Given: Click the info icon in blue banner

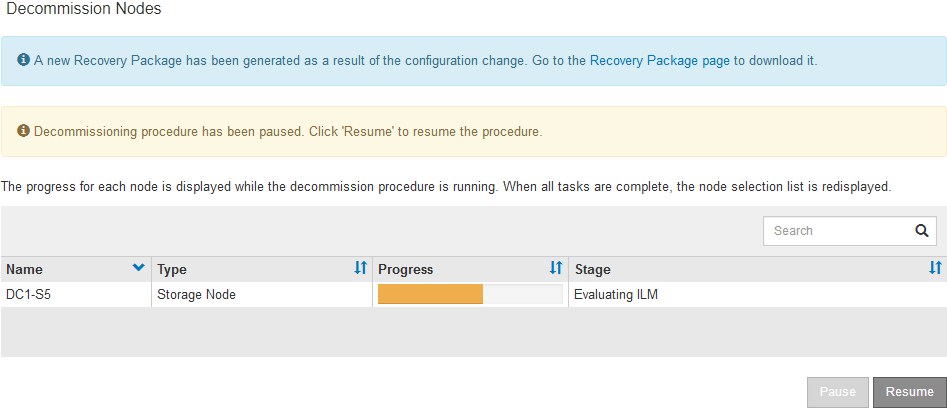Looking at the screenshot, I should 24,60.
